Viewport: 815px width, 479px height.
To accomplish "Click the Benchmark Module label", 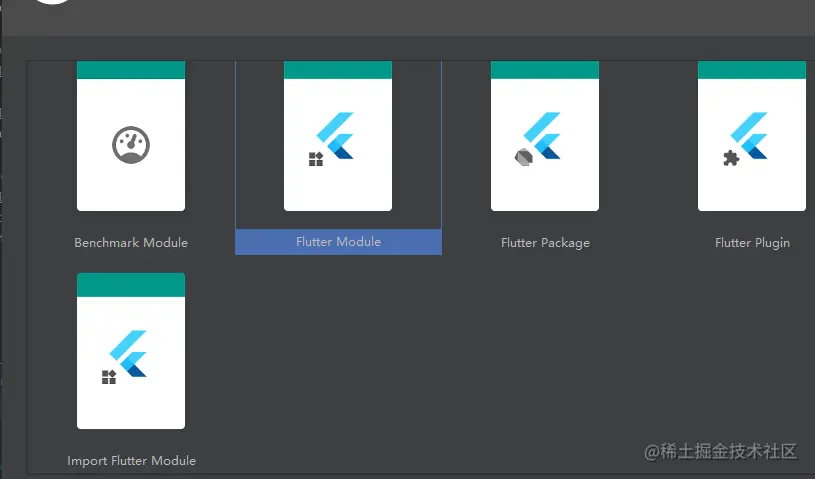I will pyautogui.click(x=131, y=243).
